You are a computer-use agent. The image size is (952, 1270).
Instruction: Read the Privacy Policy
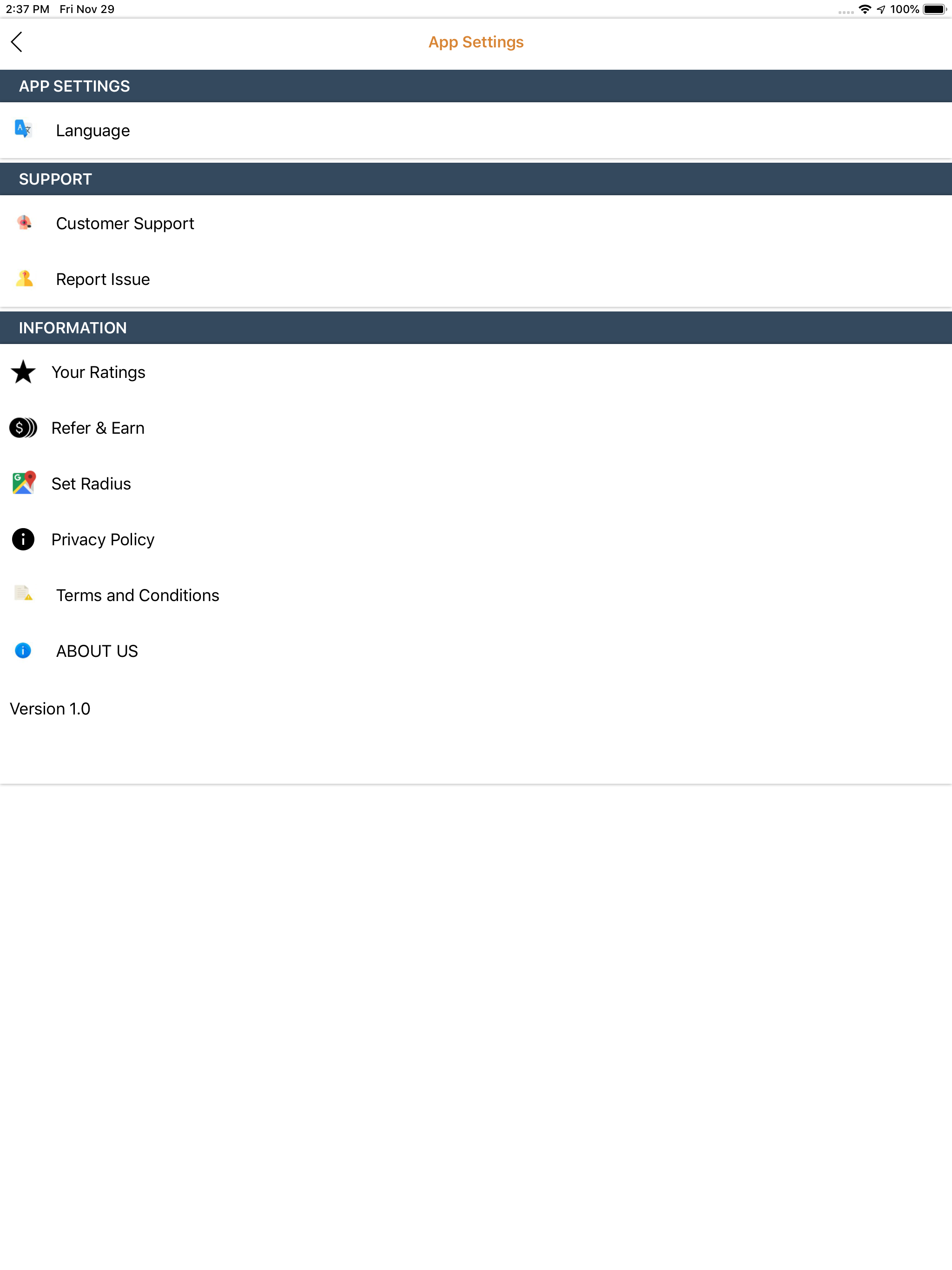pos(103,540)
